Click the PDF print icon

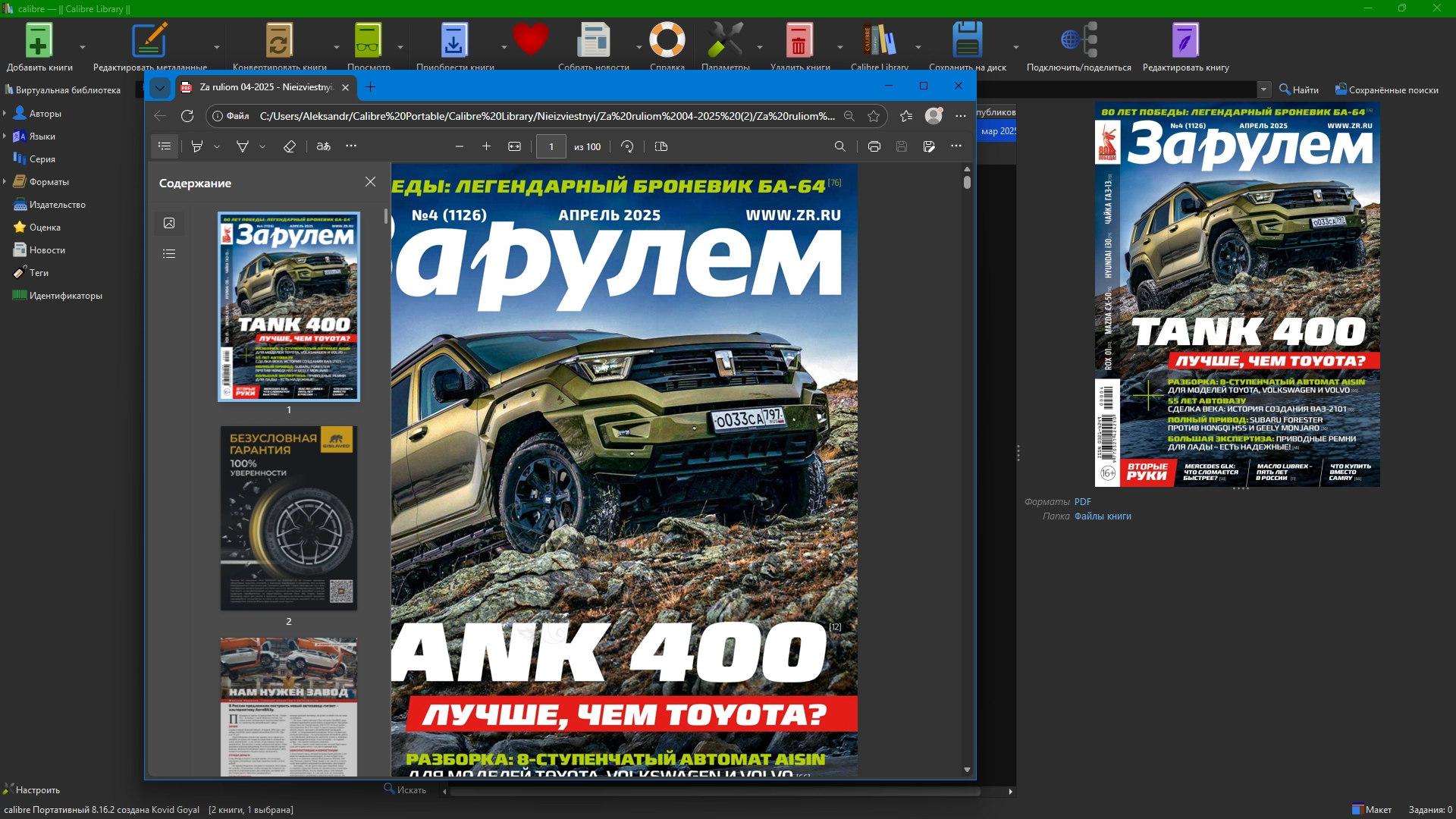click(874, 146)
